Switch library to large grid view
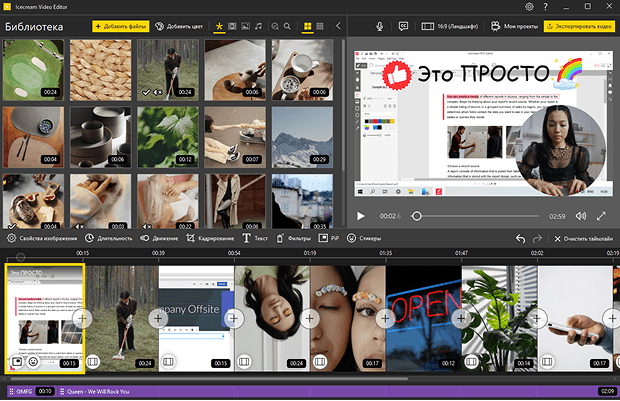The width and height of the screenshot is (620, 401). [307, 26]
